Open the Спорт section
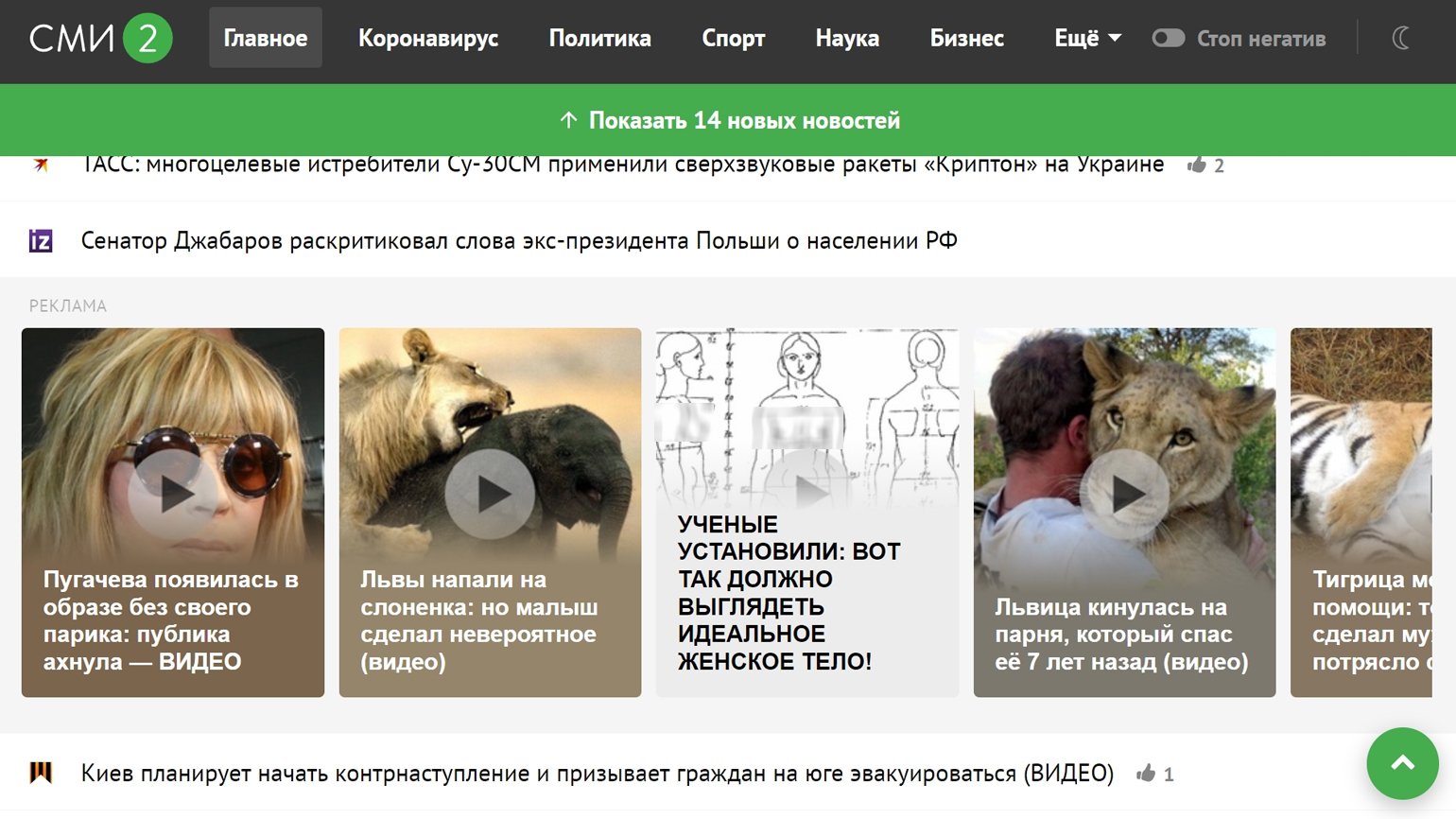The width and height of the screenshot is (1456, 819). (x=734, y=38)
